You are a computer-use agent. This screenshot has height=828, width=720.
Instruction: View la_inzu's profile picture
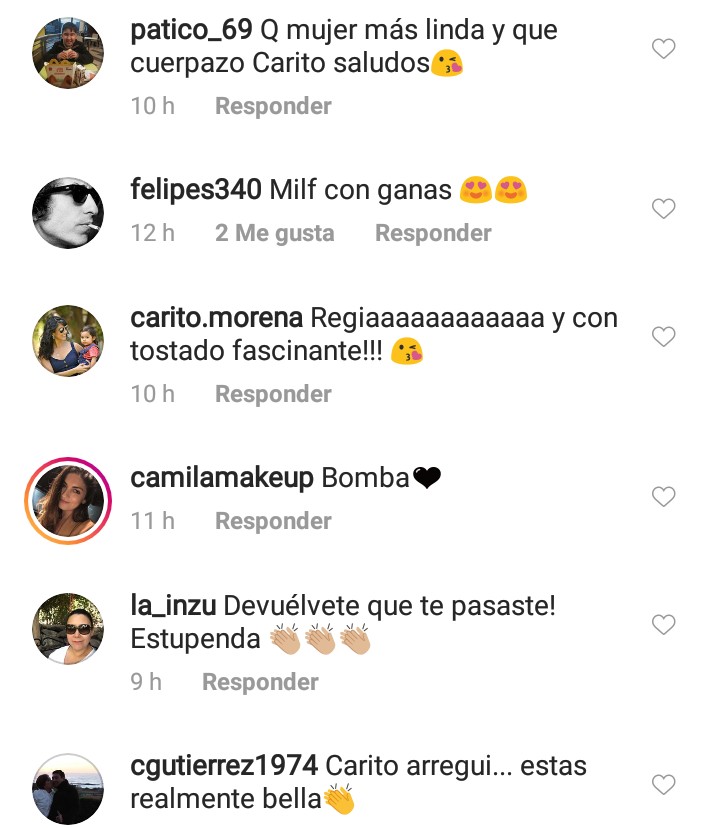point(68,628)
